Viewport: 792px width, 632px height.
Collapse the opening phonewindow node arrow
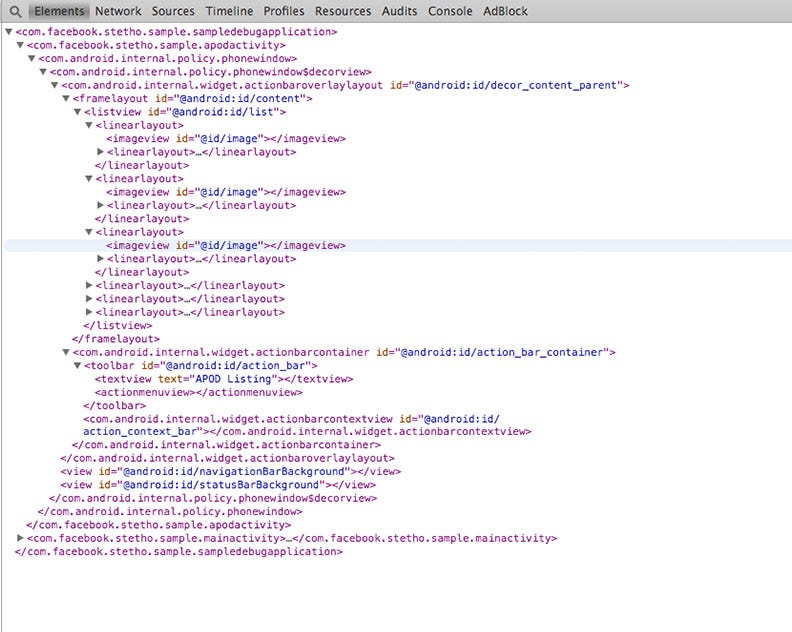(31, 59)
